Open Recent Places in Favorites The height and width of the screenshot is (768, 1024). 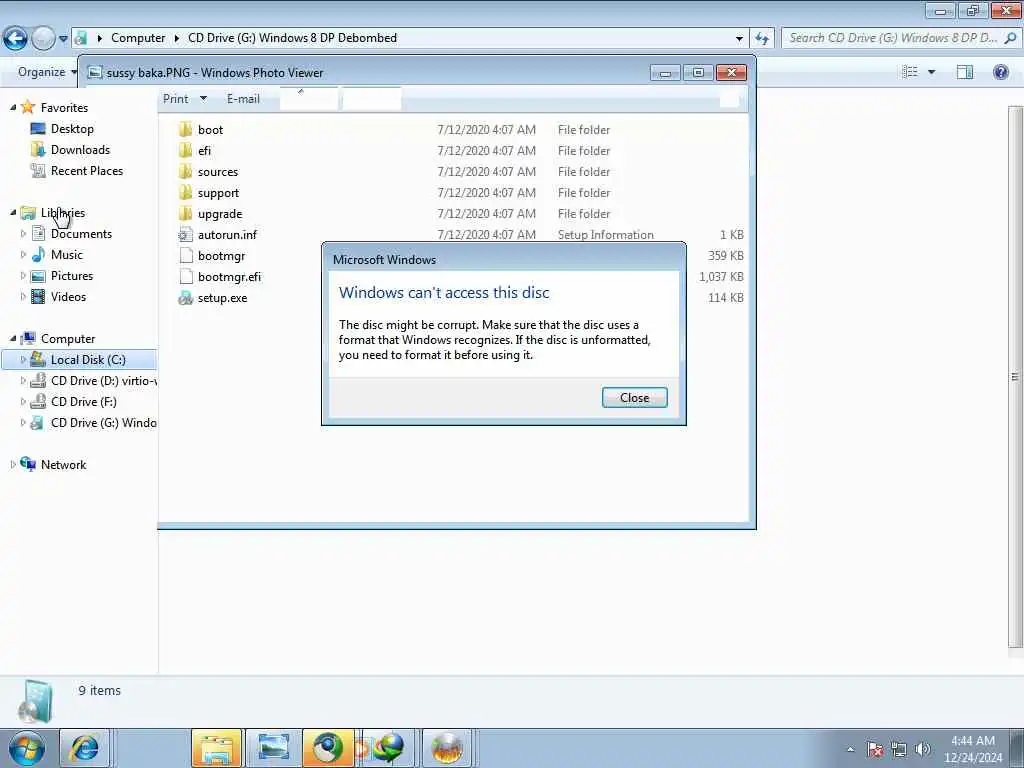tap(87, 170)
